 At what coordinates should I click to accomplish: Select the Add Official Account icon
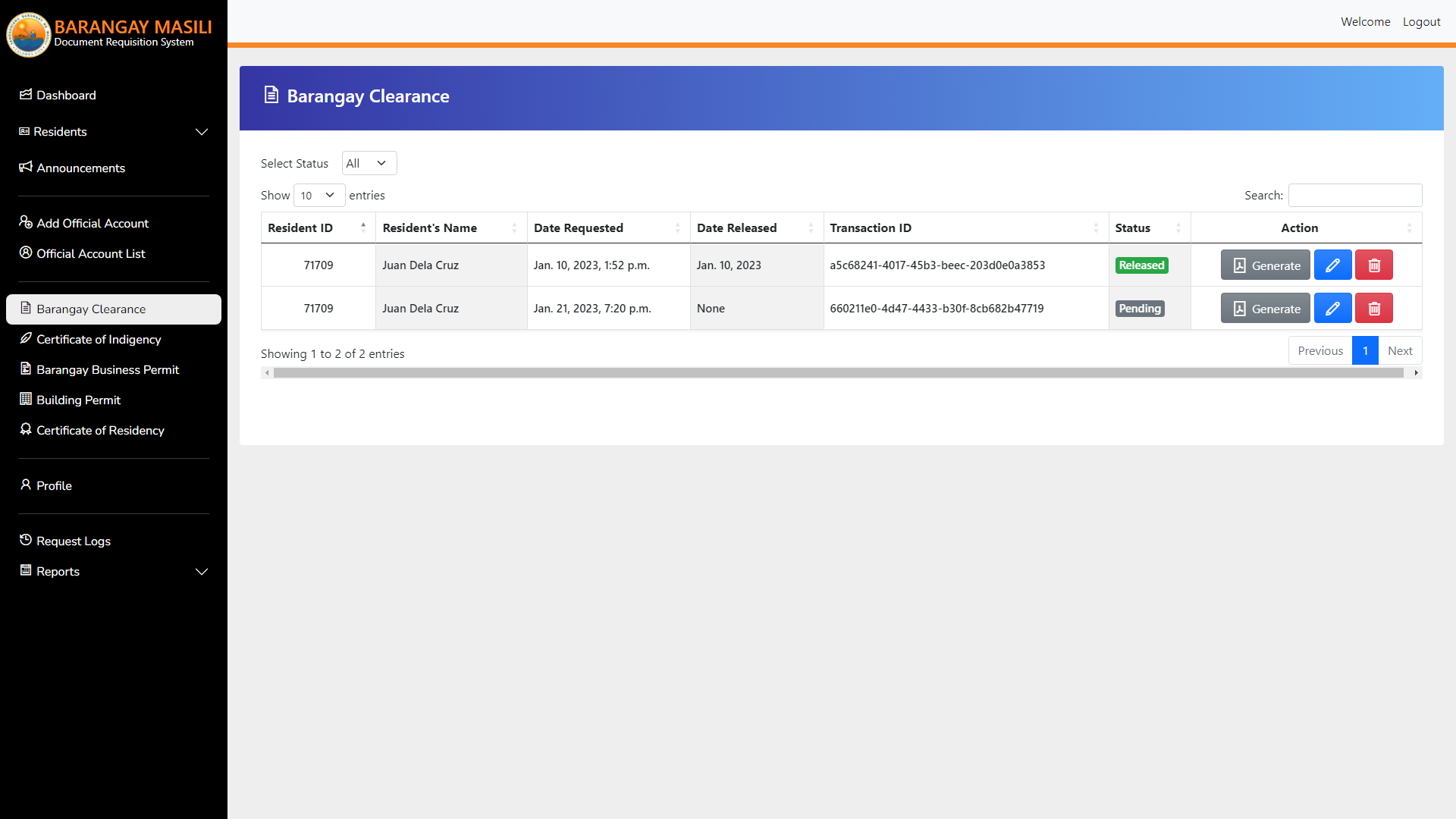(x=25, y=222)
